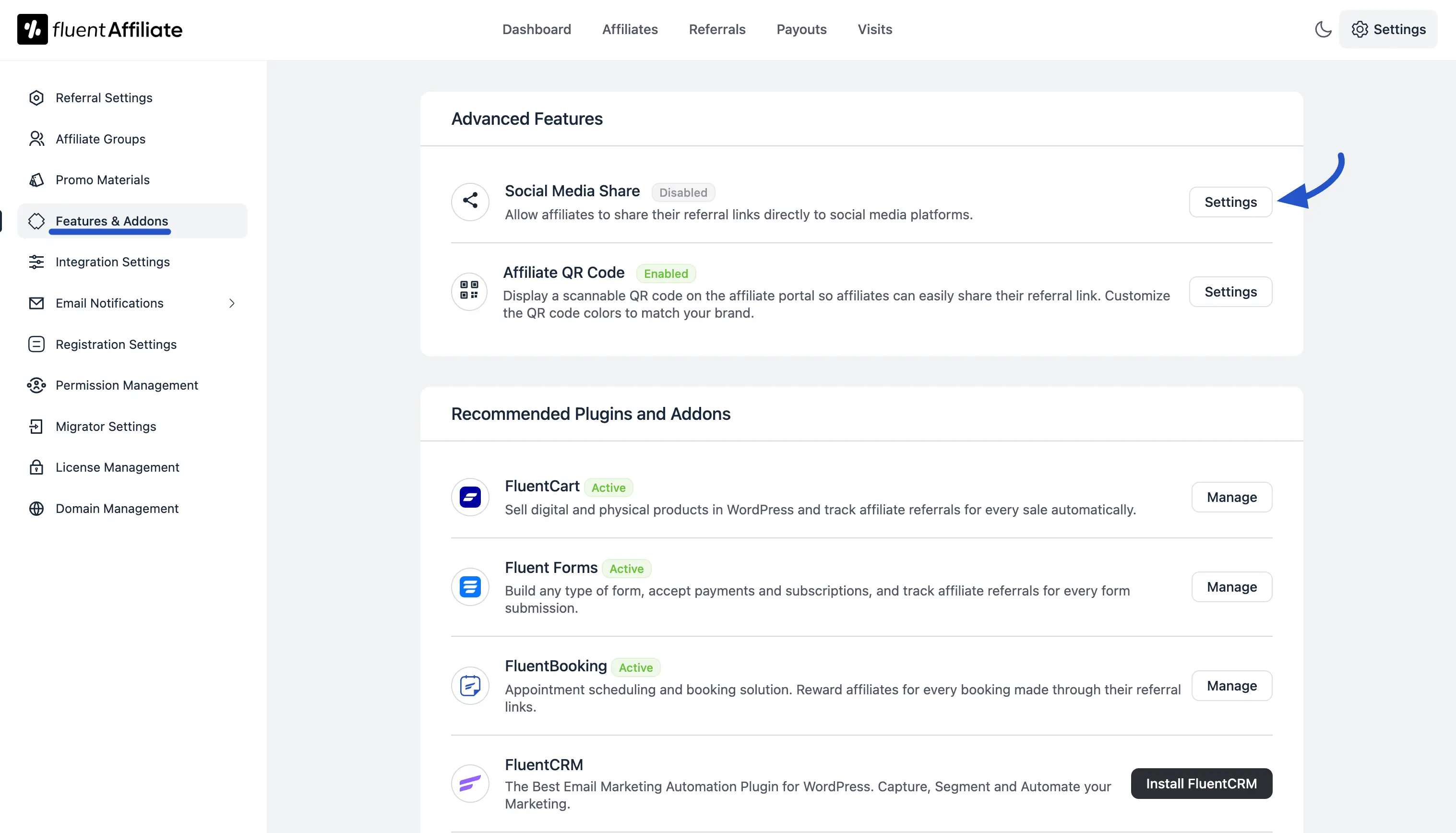Toggle dark mode moon icon
1456x833 pixels.
(x=1323, y=29)
